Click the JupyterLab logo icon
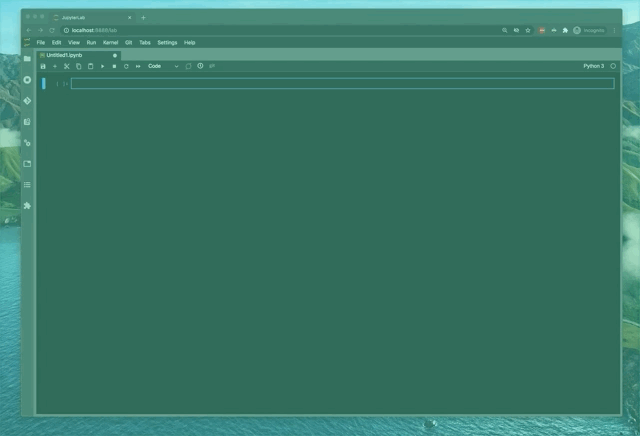 coord(27,42)
